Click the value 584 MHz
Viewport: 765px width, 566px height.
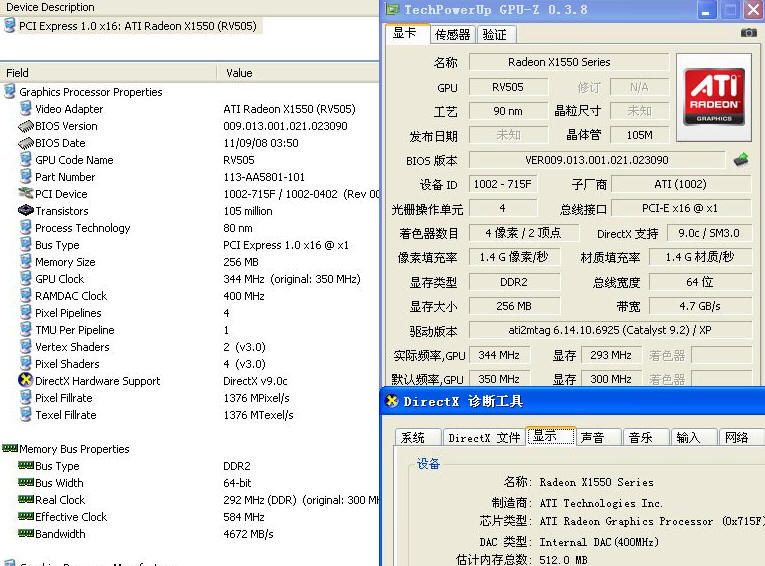pyautogui.click(x=244, y=517)
